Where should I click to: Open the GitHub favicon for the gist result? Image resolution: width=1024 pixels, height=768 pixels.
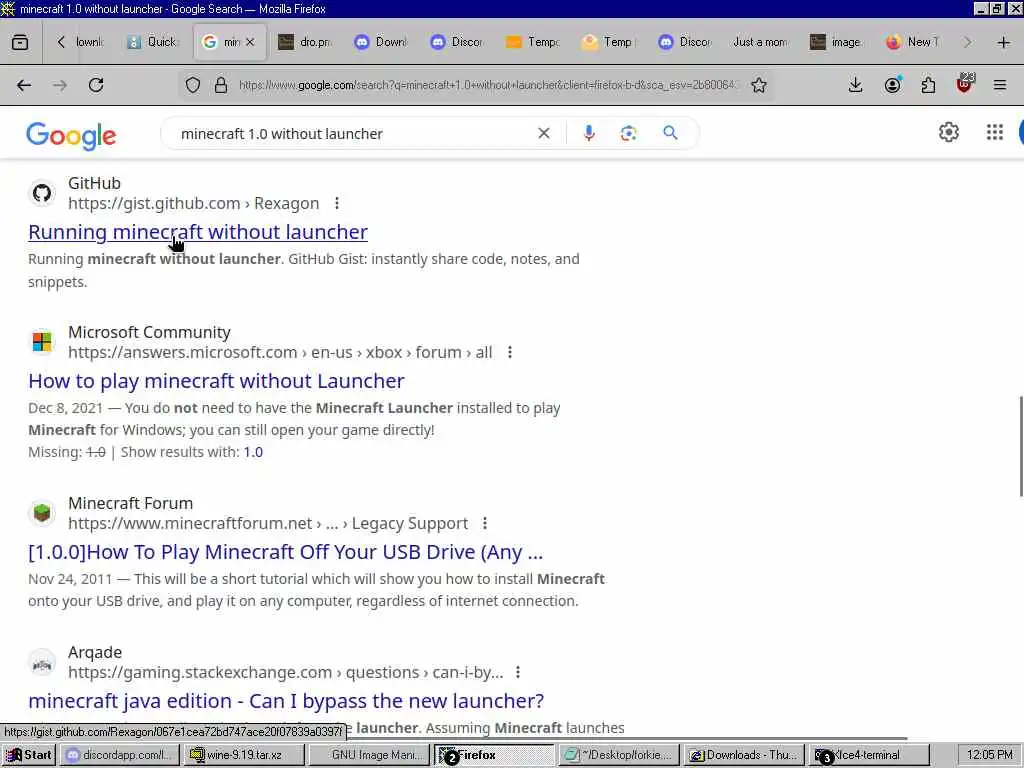pos(42,193)
